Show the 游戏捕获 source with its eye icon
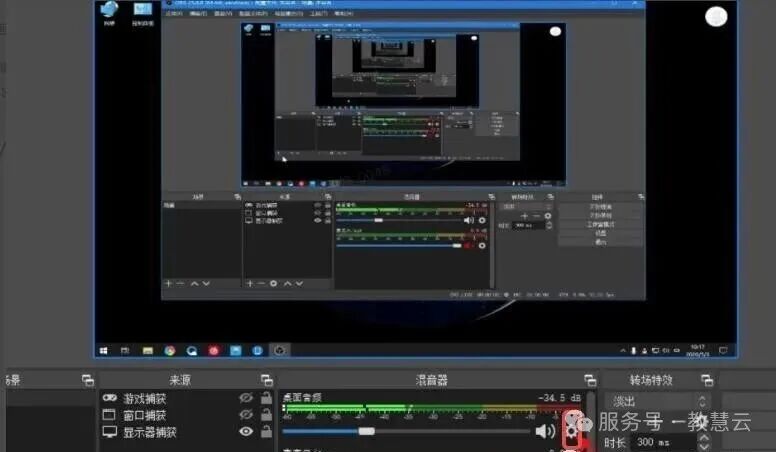776x452 pixels. [x=246, y=398]
